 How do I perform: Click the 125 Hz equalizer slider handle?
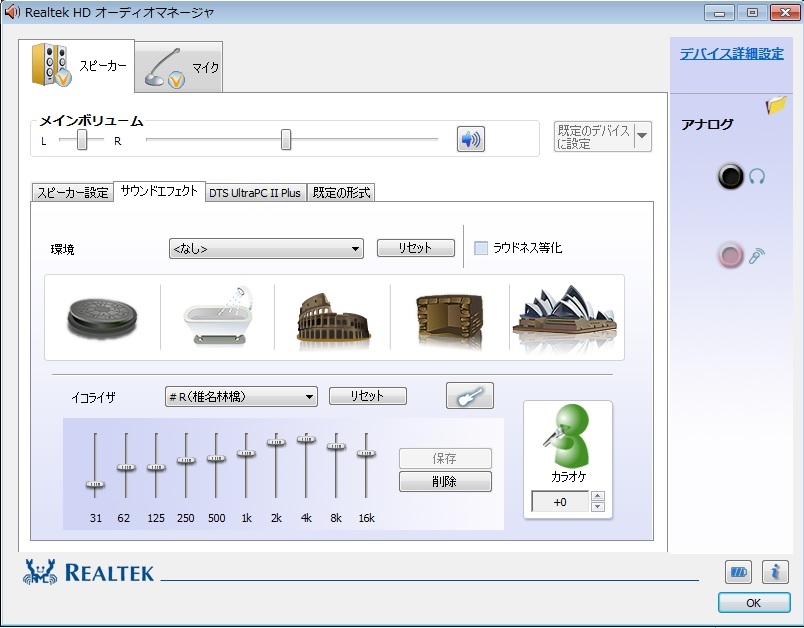coord(156,467)
